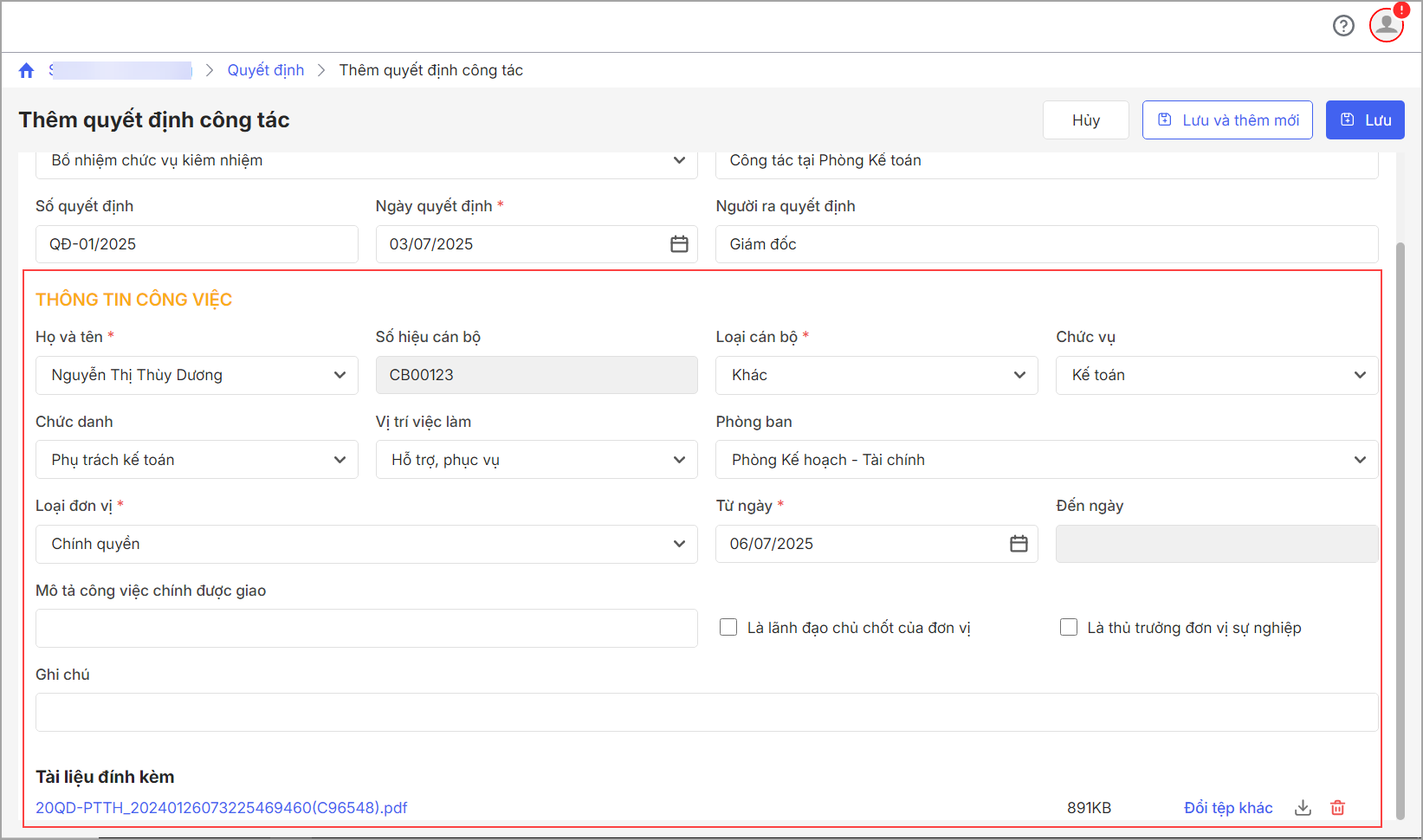Click Đổi tệp khác link

[x=1228, y=808]
